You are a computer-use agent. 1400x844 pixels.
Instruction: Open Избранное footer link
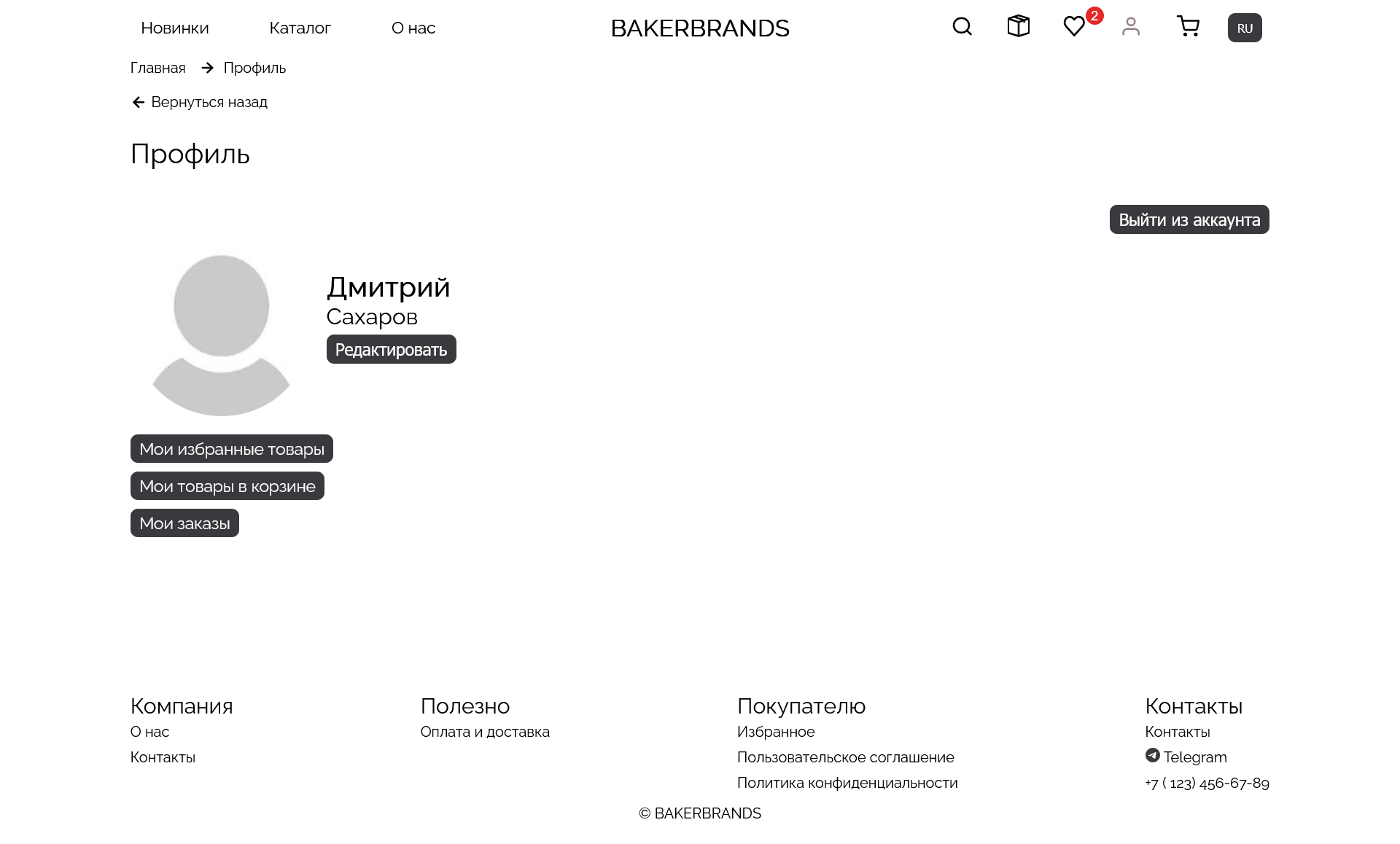point(776,732)
